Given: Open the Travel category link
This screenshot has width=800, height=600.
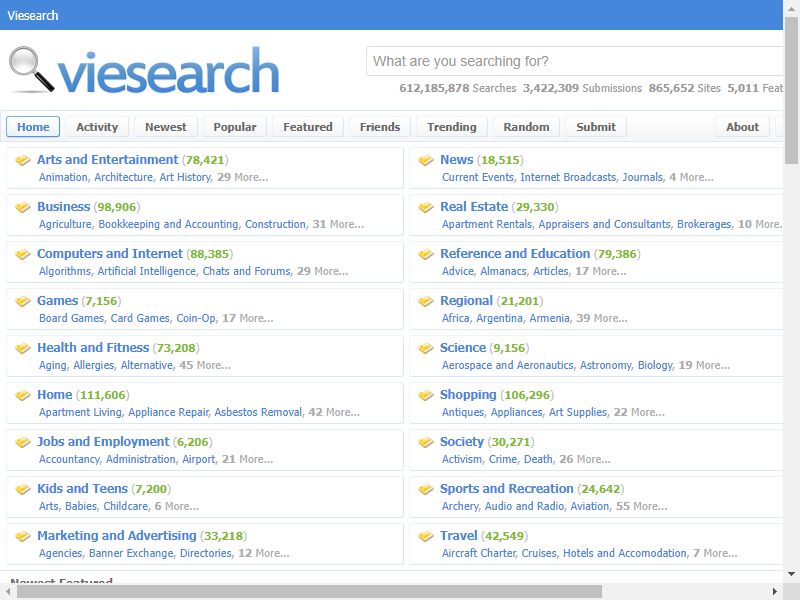Looking at the screenshot, I should (x=459, y=535).
